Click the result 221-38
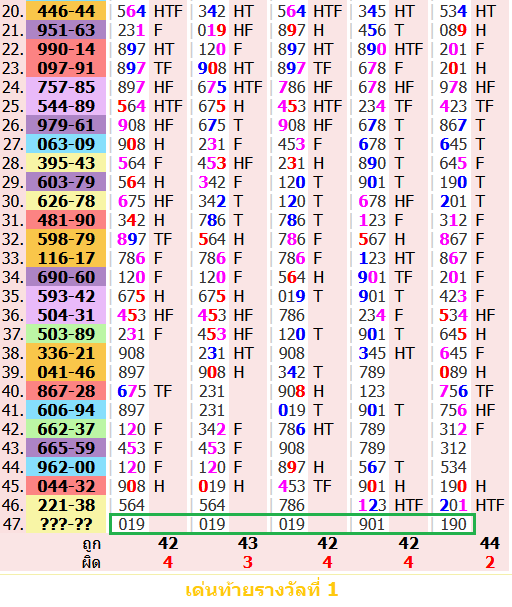The image size is (512, 607). [x=66, y=504]
